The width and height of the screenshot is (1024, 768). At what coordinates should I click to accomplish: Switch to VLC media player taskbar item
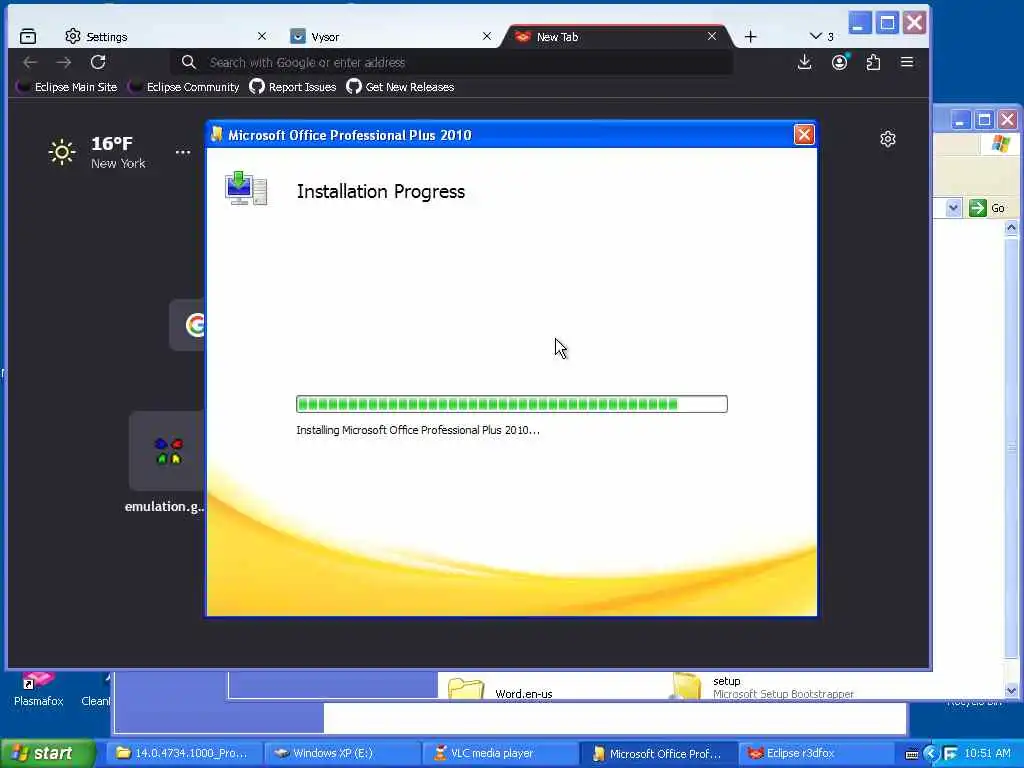click(x=500, y=753)
